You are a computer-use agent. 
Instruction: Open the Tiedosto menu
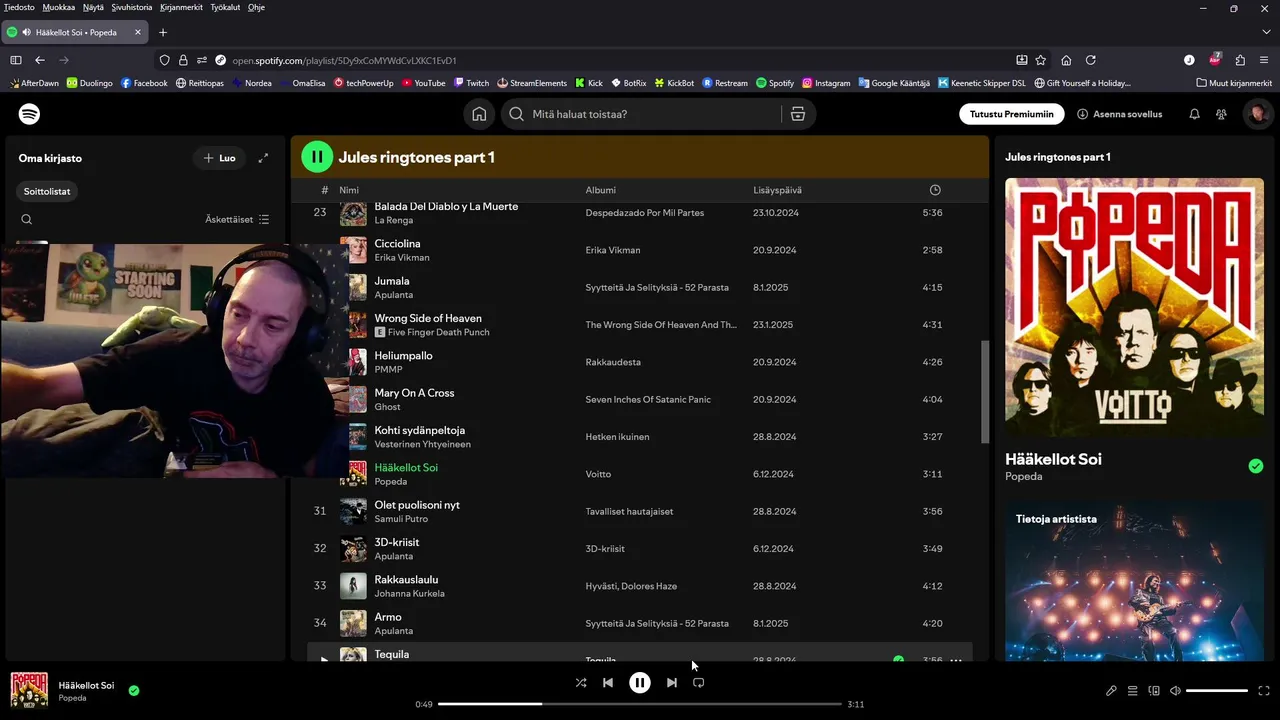[19, 7]
